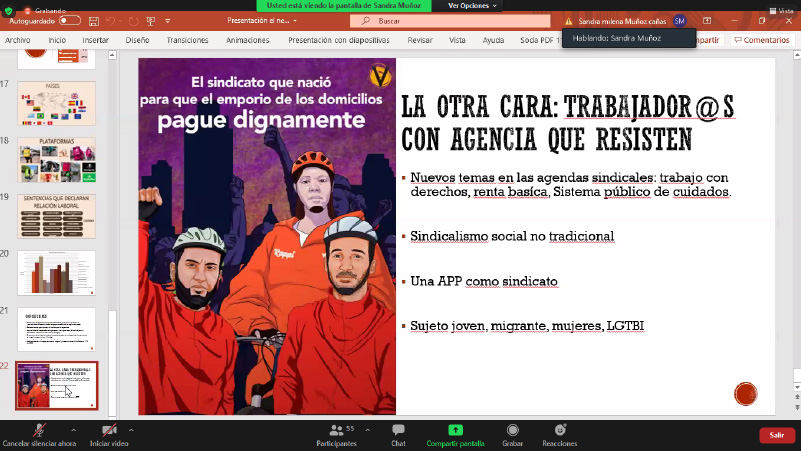
Task: Switch to the Insertar tab
Action: pos(96,40)
